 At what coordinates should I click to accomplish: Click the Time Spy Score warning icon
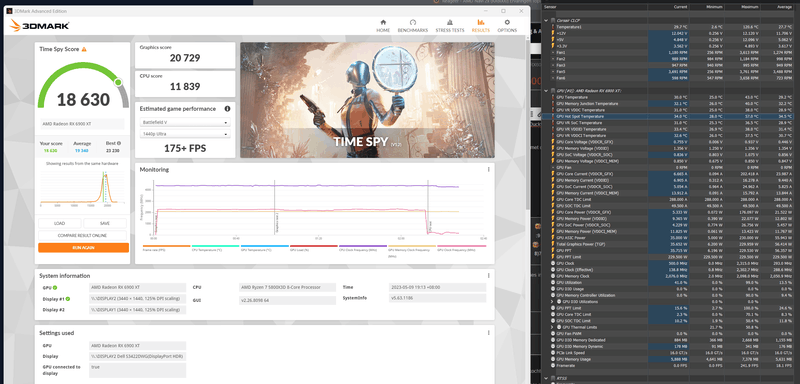click(84, 49)
